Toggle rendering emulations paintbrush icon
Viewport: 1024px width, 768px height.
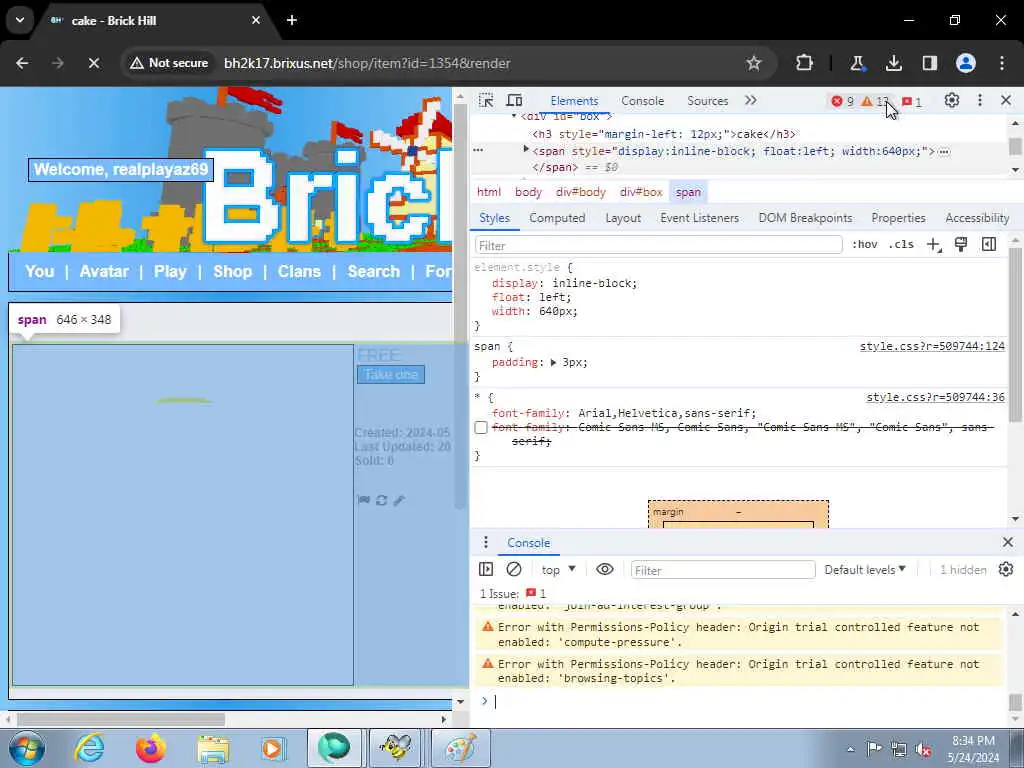(x=961, y=244)
